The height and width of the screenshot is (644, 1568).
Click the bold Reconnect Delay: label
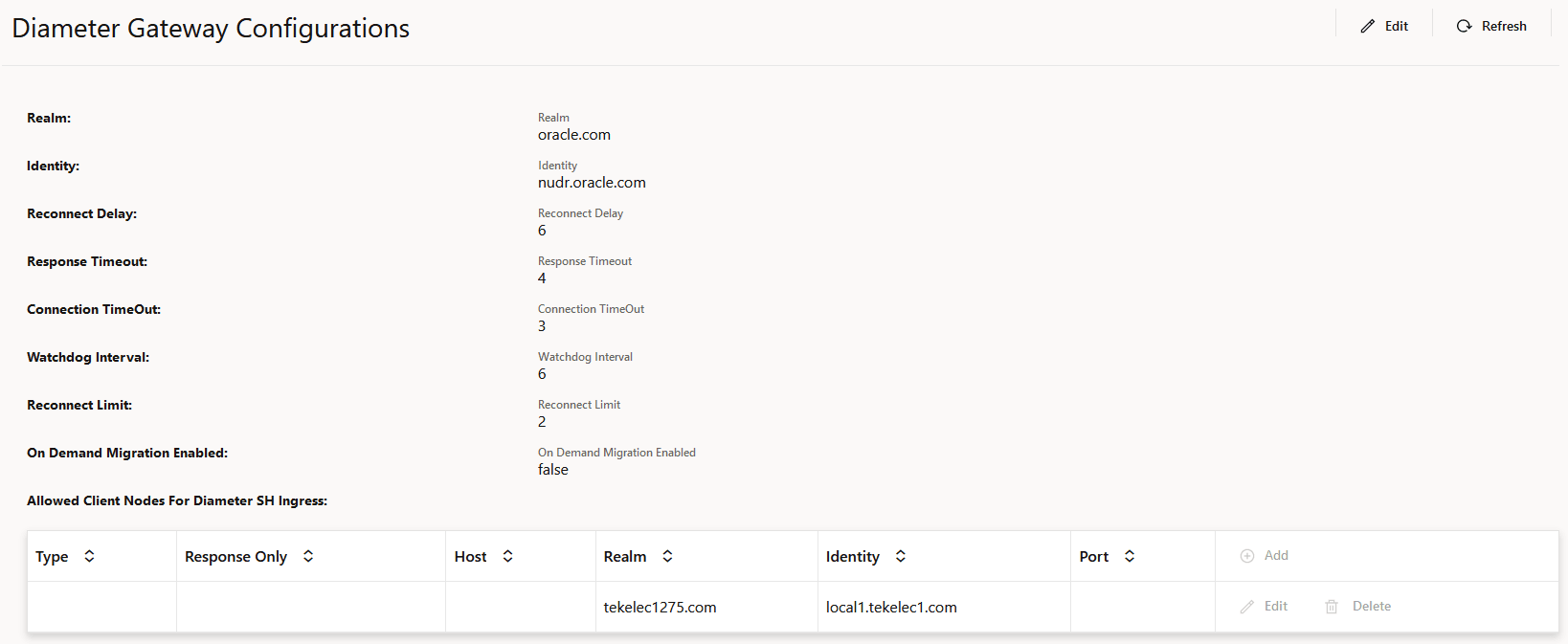point(82,213)
